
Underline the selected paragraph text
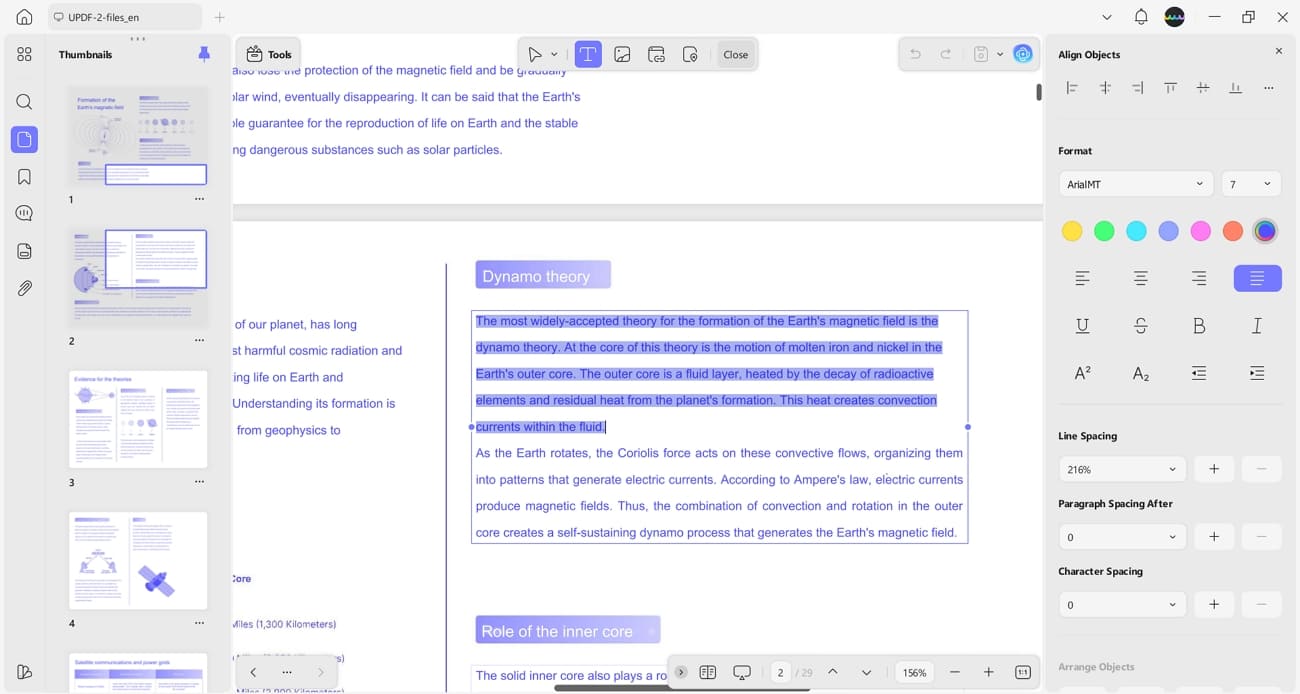coord(1082,325)
